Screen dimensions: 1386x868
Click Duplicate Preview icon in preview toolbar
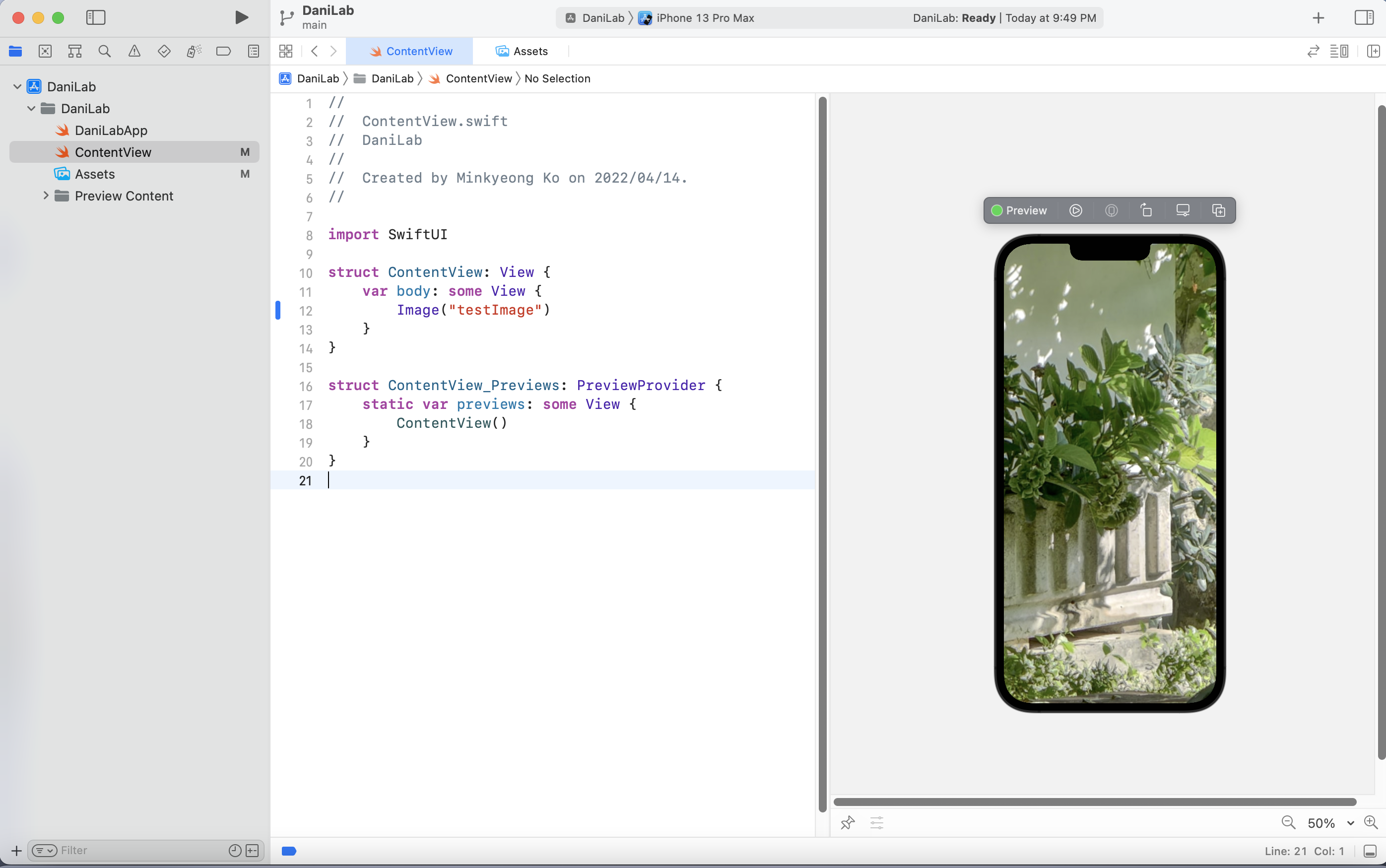click(x=1218, y=211)
